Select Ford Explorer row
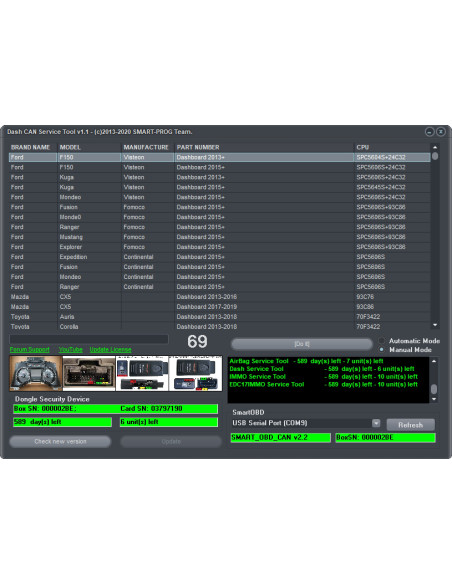This screenshot has width=452, height=584. 219,247
